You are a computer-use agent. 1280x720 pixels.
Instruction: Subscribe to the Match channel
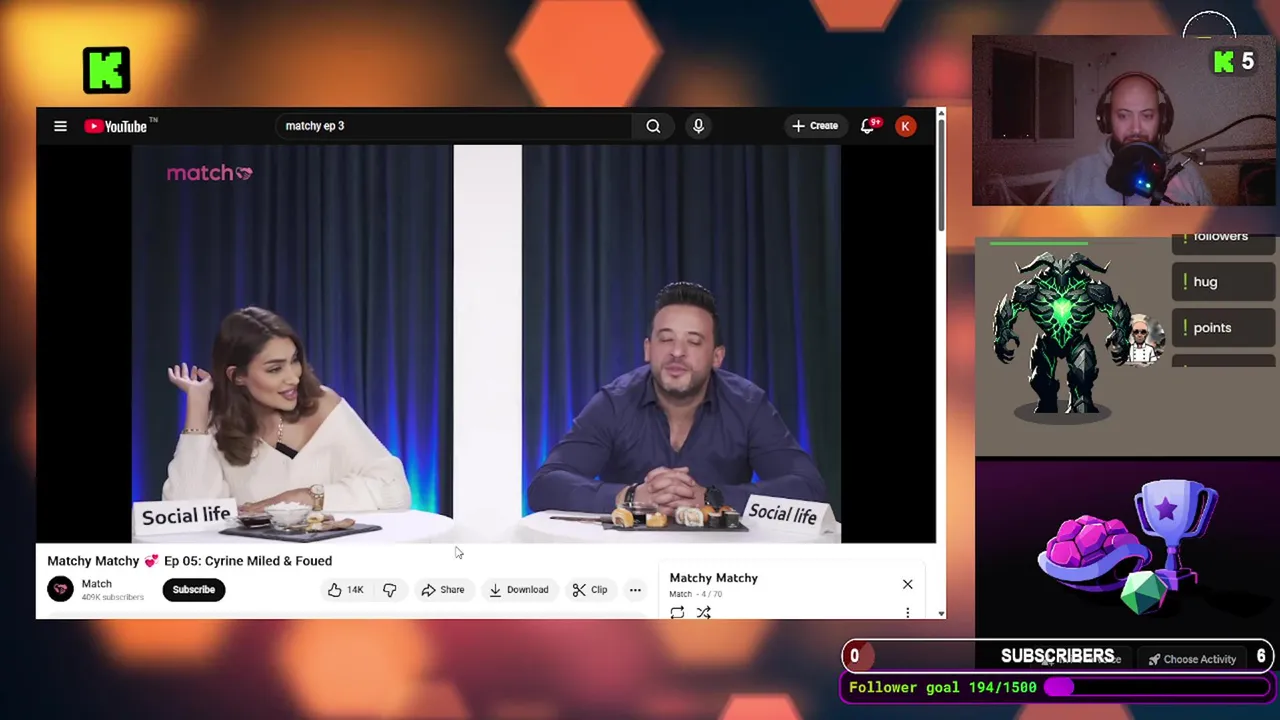193,589
